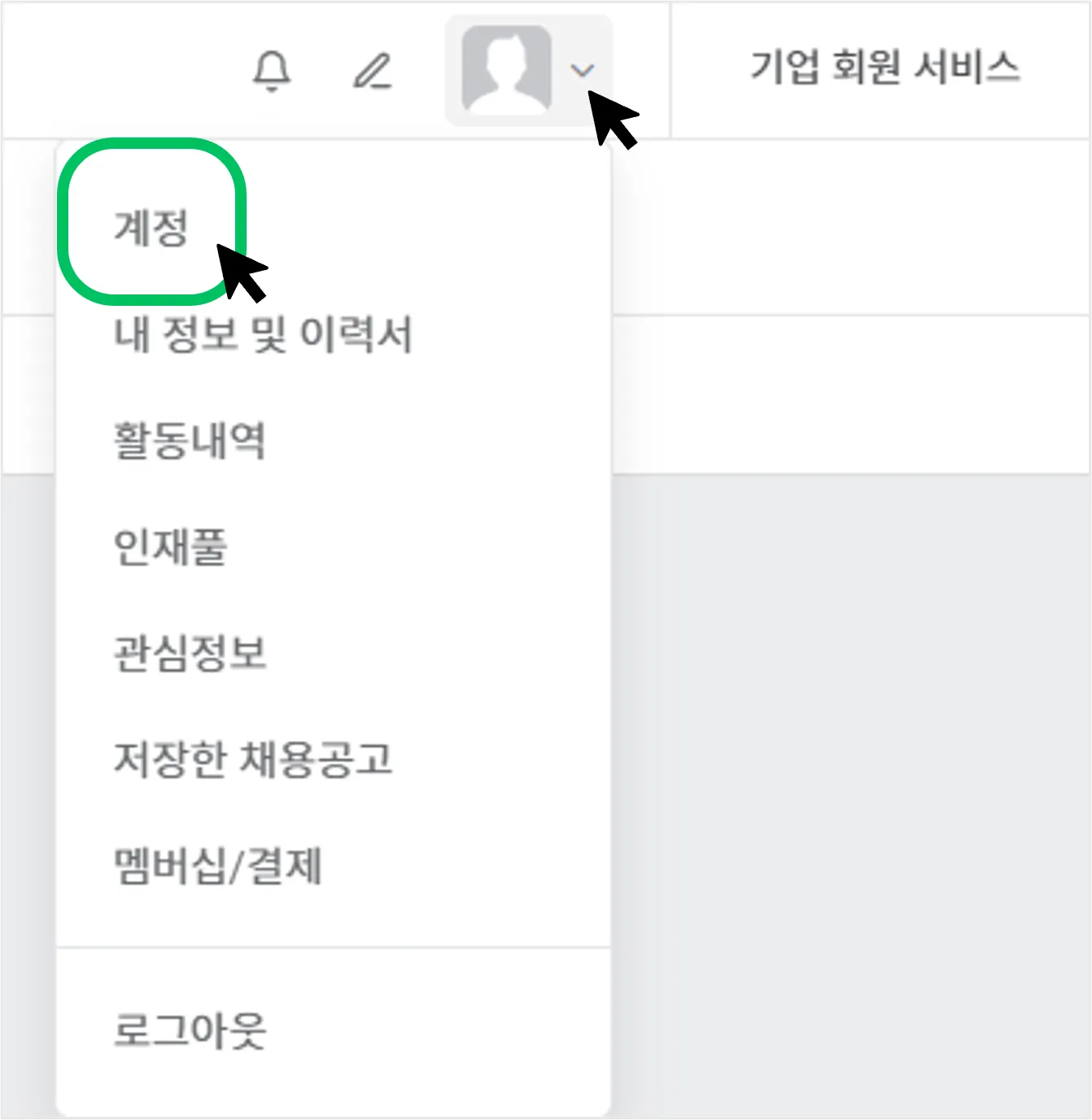Image resolution: width=1092 pixels, height=1120 pixels.
Task: Click 로그아웃 at the menu bottom
Action: (189, 1031)
